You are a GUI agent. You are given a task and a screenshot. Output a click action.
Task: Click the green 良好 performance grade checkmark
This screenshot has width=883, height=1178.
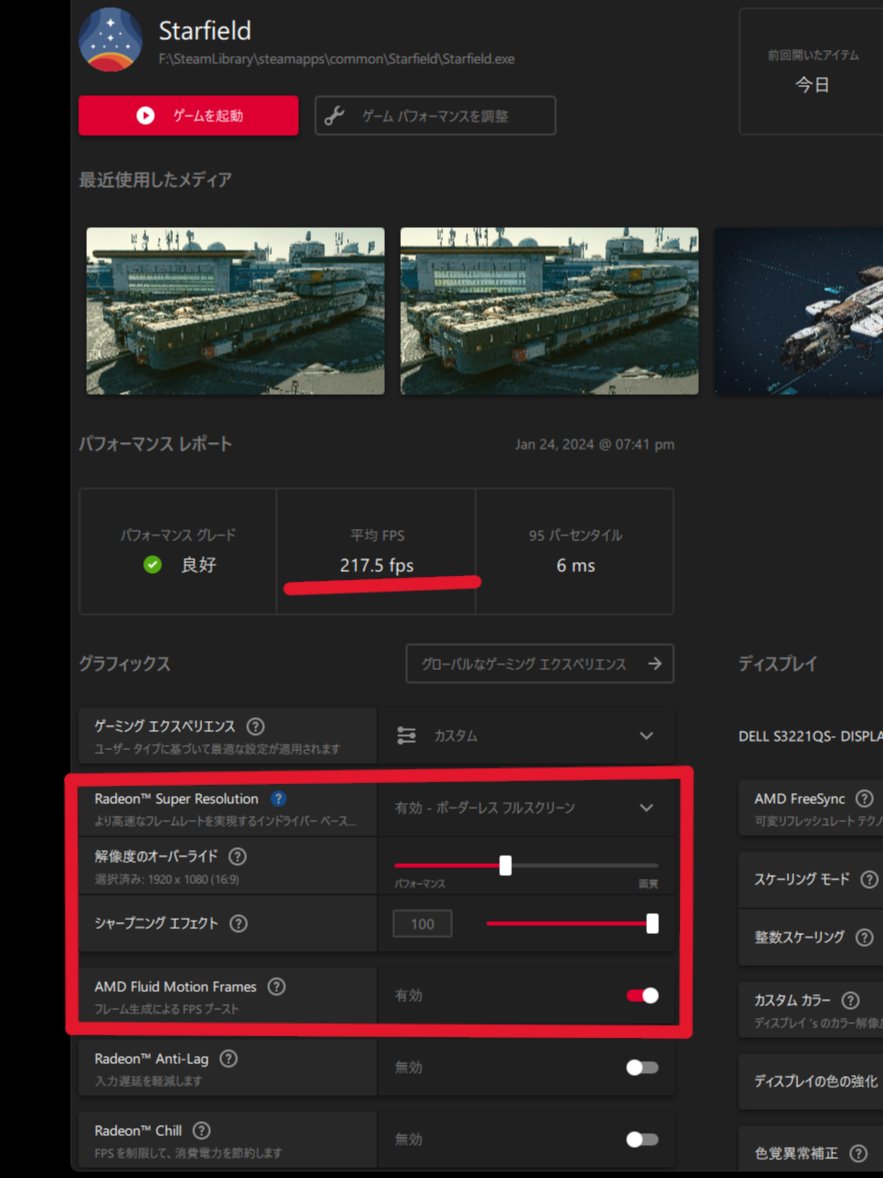click(153, 564)
